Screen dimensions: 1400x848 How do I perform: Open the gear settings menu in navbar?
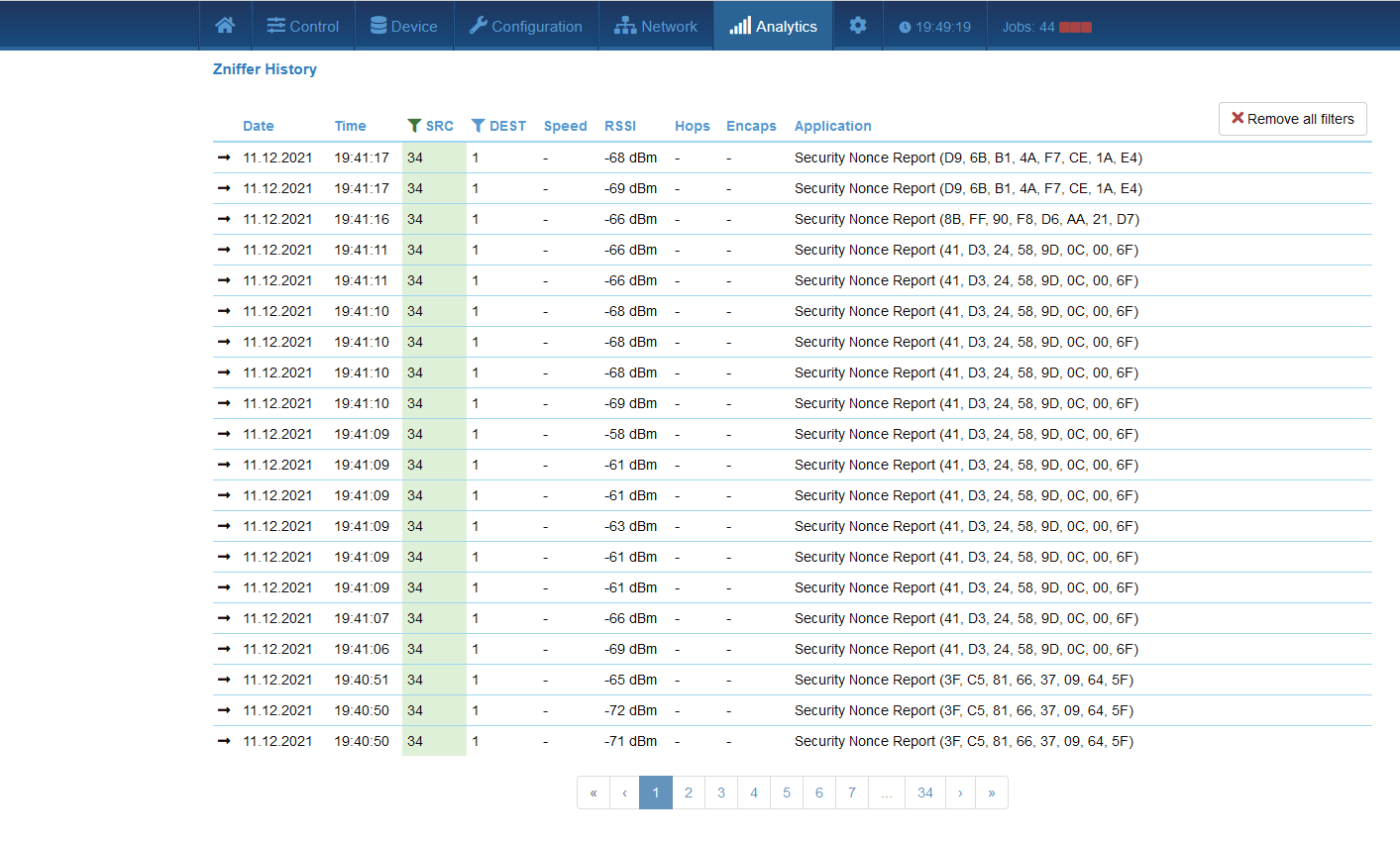pyautogui.click(x=857, y=26)
